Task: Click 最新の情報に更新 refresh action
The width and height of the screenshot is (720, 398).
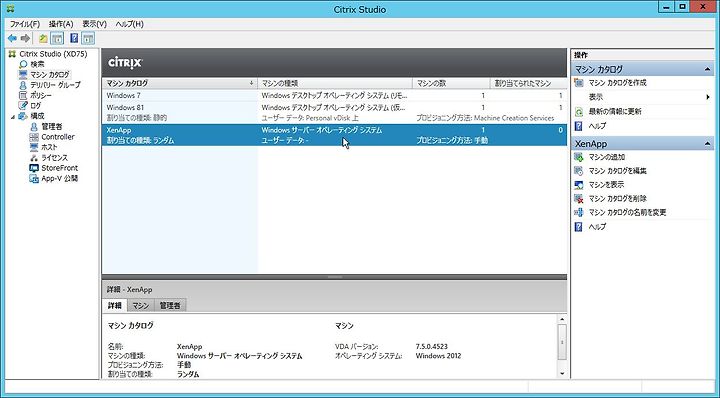Action: click(615, 111)
